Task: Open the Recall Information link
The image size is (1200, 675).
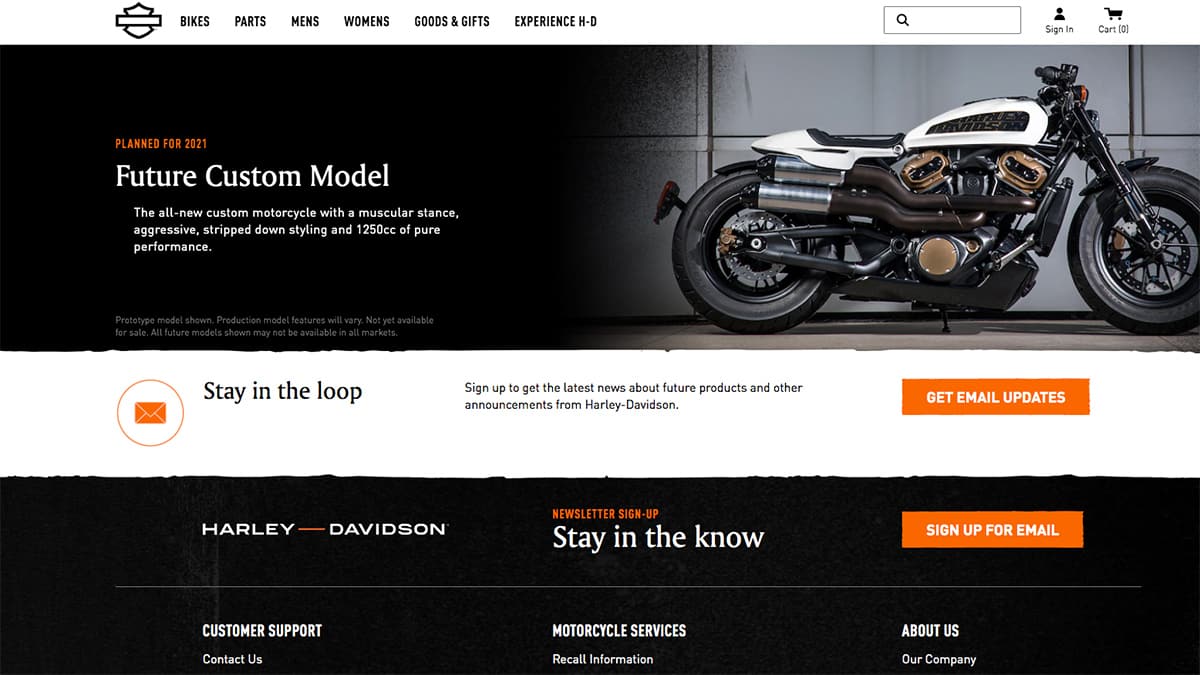Action: (x=603, y=659)
